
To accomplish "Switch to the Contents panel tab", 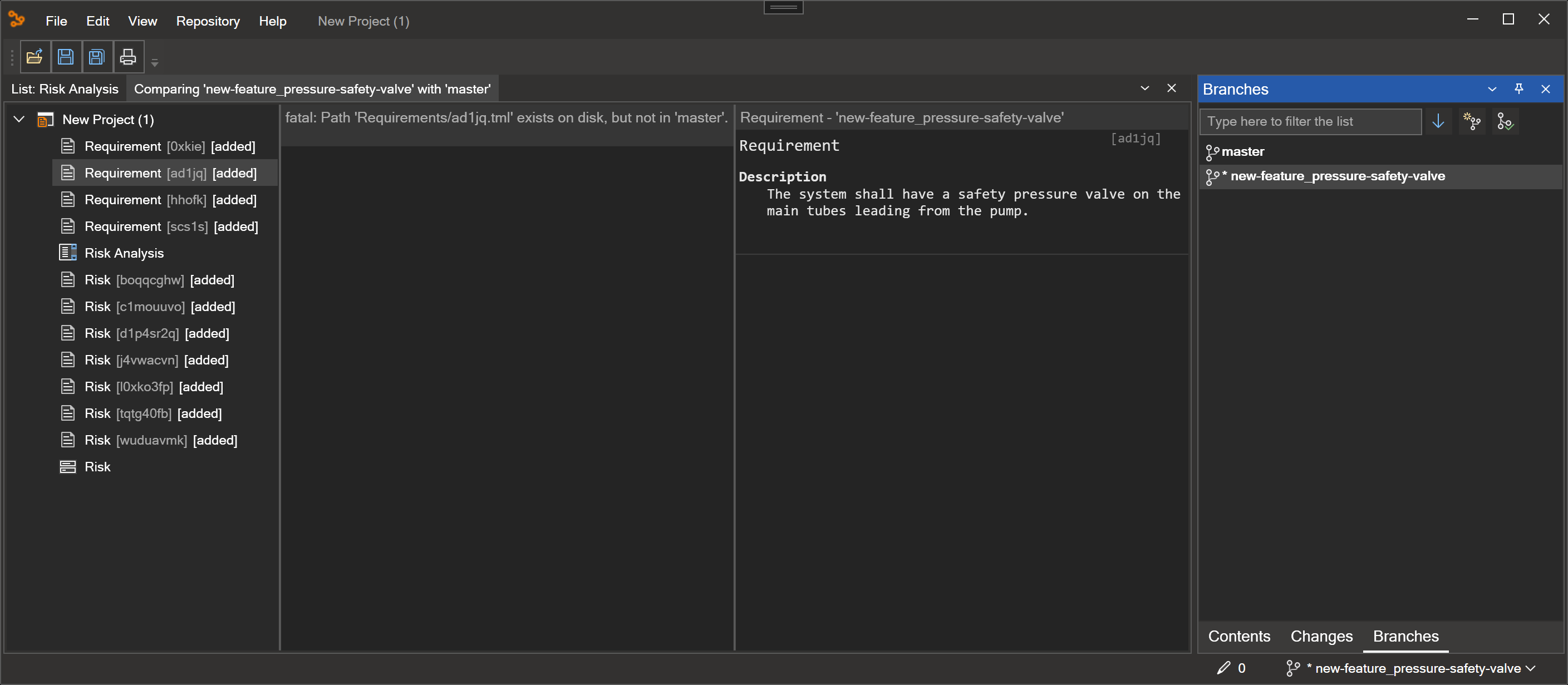I will 1239,637.
